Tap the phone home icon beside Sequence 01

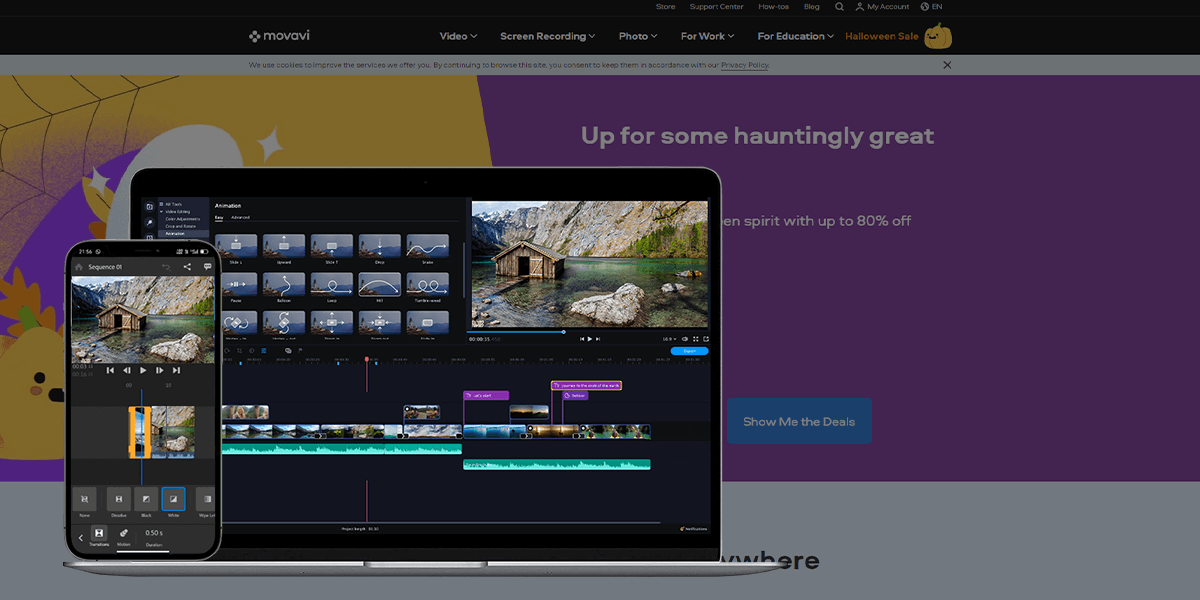coord(79,267)
